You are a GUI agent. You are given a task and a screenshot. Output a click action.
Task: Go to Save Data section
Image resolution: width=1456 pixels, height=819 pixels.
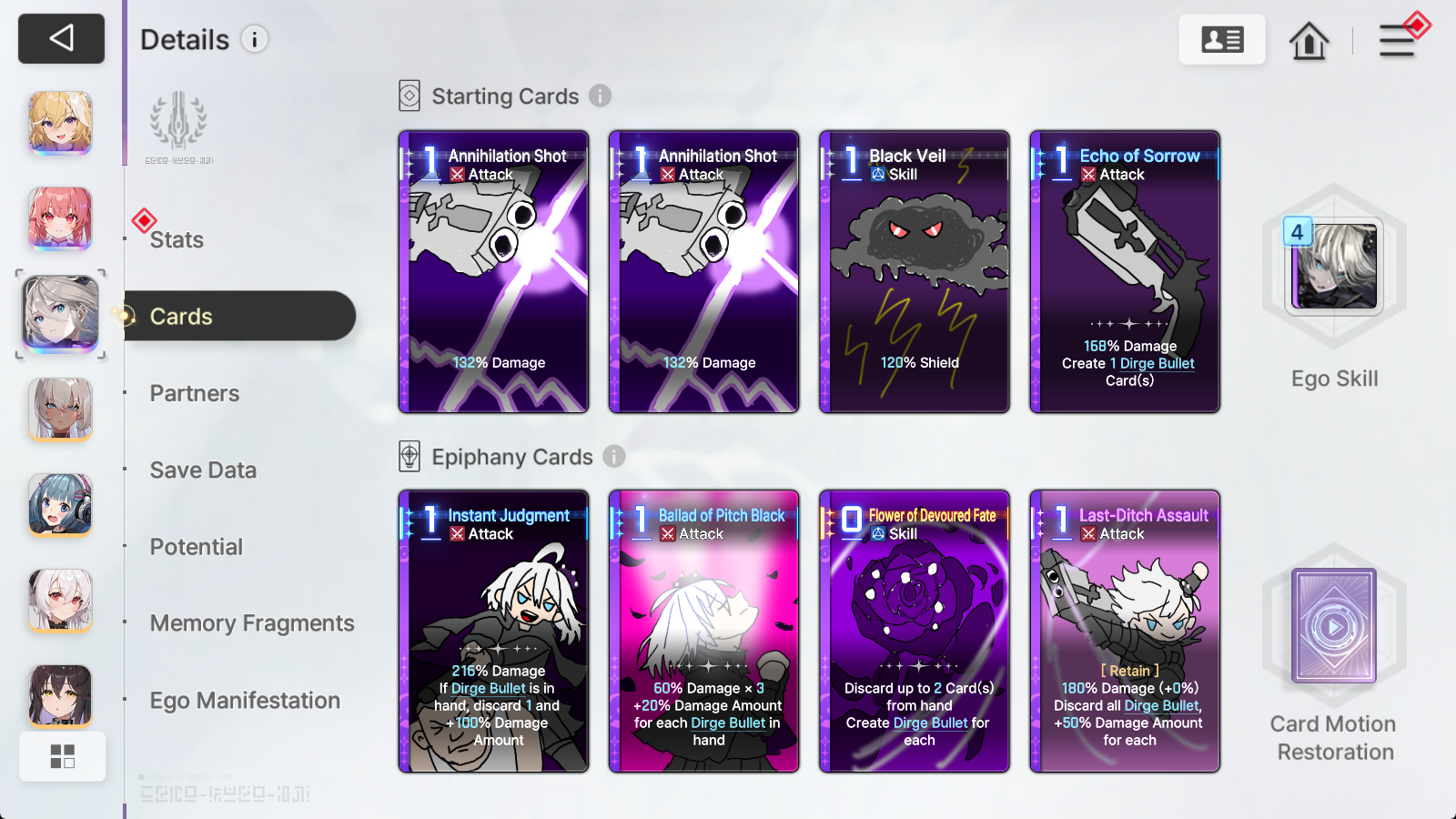[203, 470]
